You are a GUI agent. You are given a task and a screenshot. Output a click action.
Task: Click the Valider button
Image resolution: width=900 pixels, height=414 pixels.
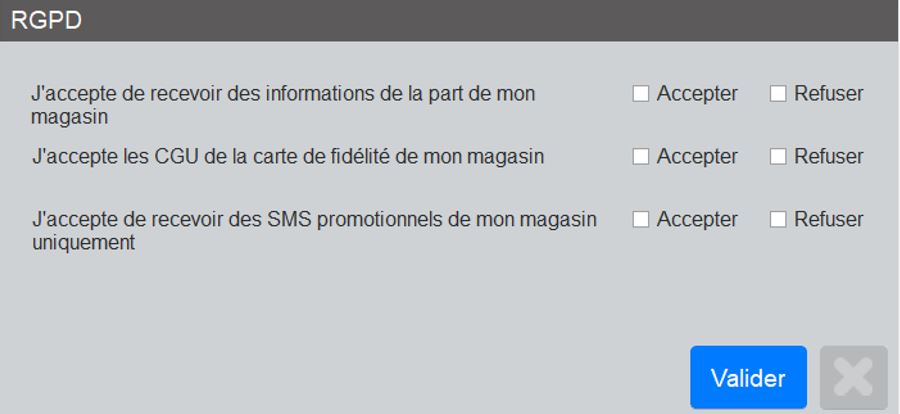tap(748, 377)
